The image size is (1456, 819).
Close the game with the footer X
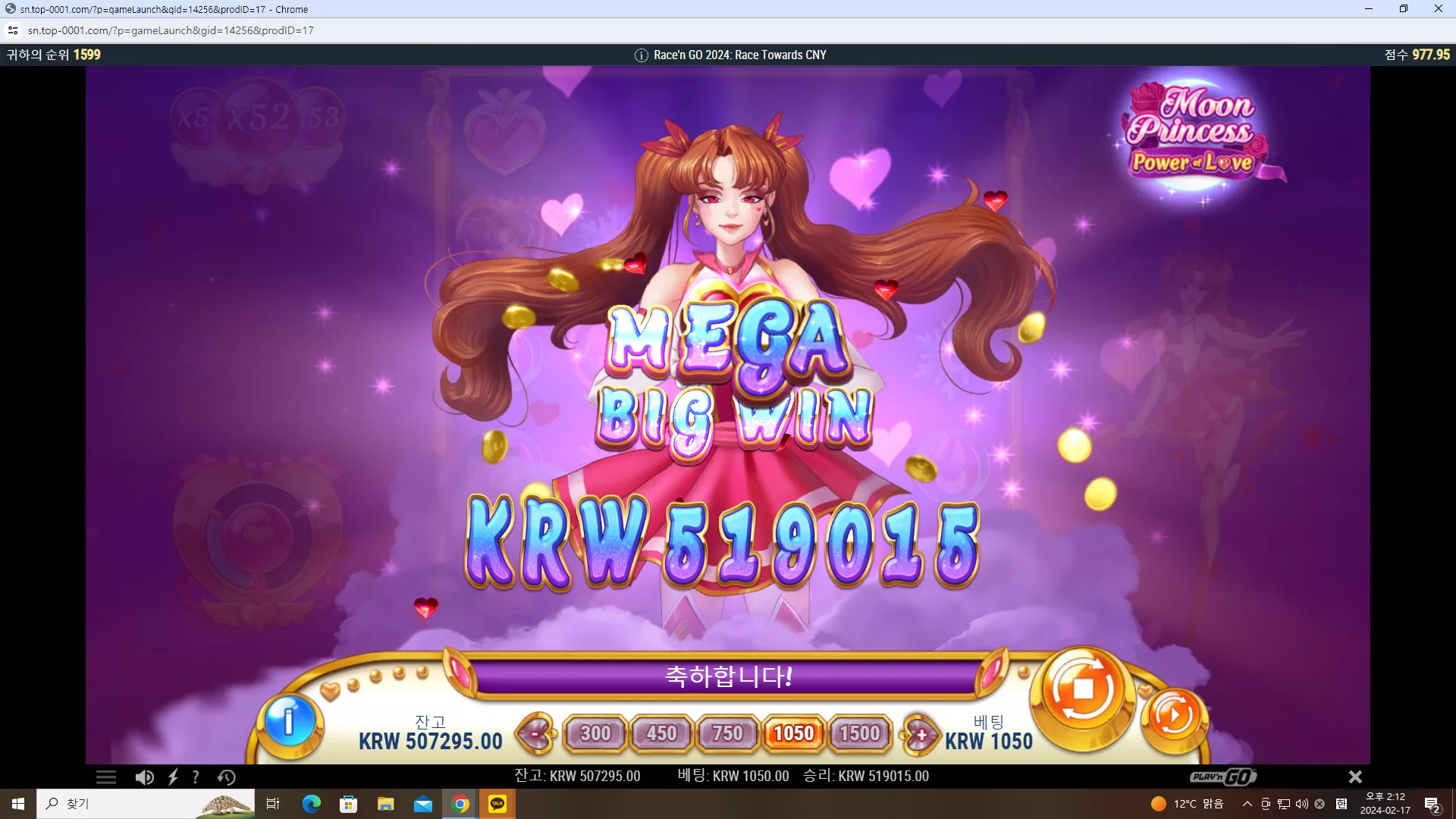coord(1355,777)
